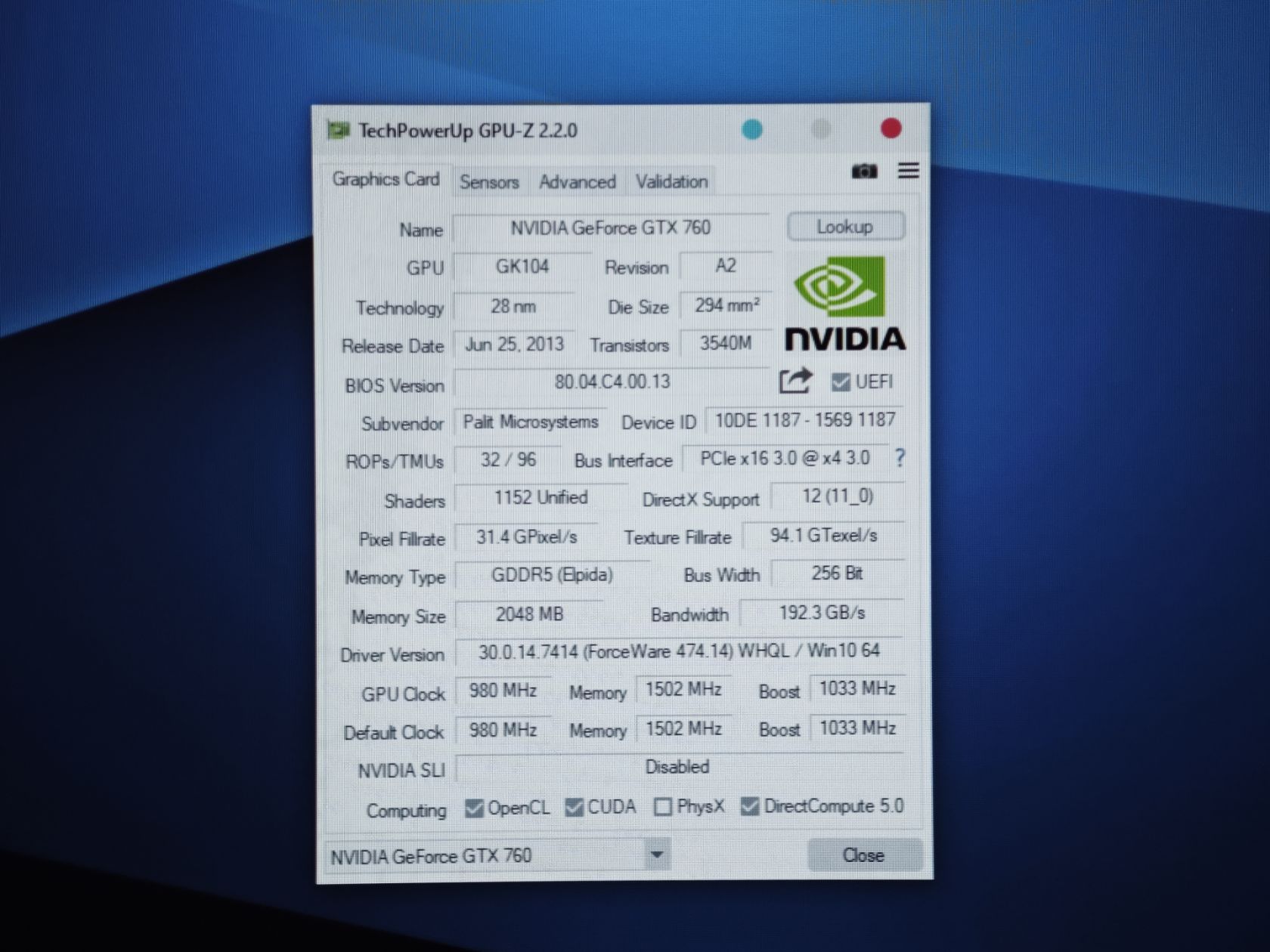Switch to the Advanced tab
Viewport: 1270px width, 952px height.
coord(578,182)
